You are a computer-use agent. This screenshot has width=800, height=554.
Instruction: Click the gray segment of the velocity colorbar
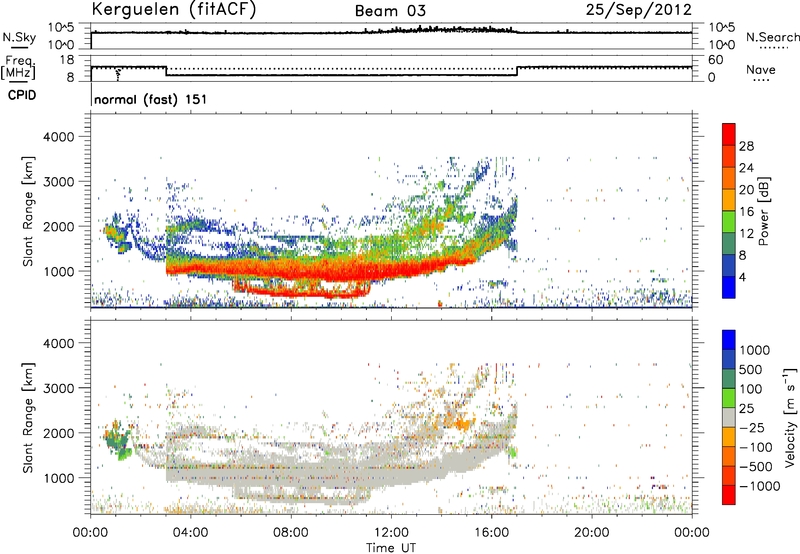coord(729,418)
